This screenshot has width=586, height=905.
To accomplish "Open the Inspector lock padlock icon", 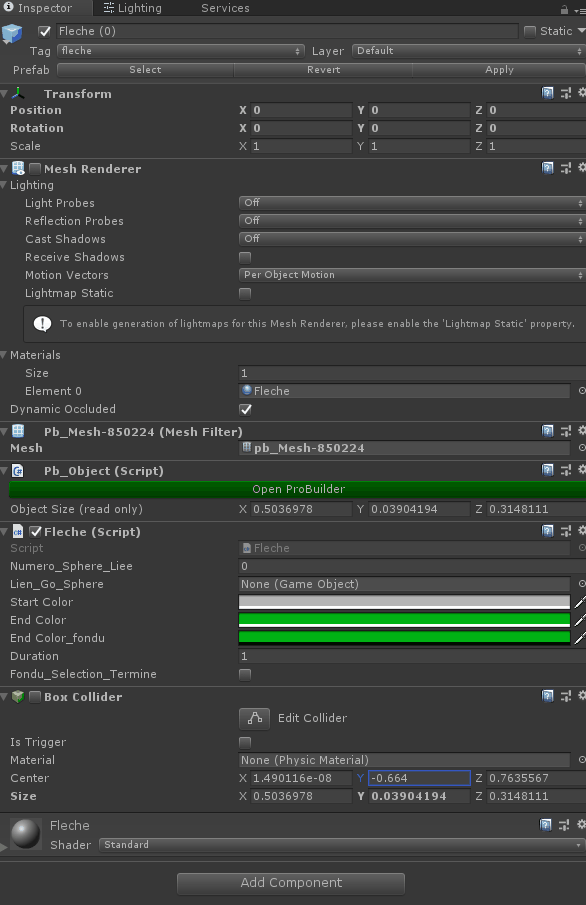I will point(564,8).
